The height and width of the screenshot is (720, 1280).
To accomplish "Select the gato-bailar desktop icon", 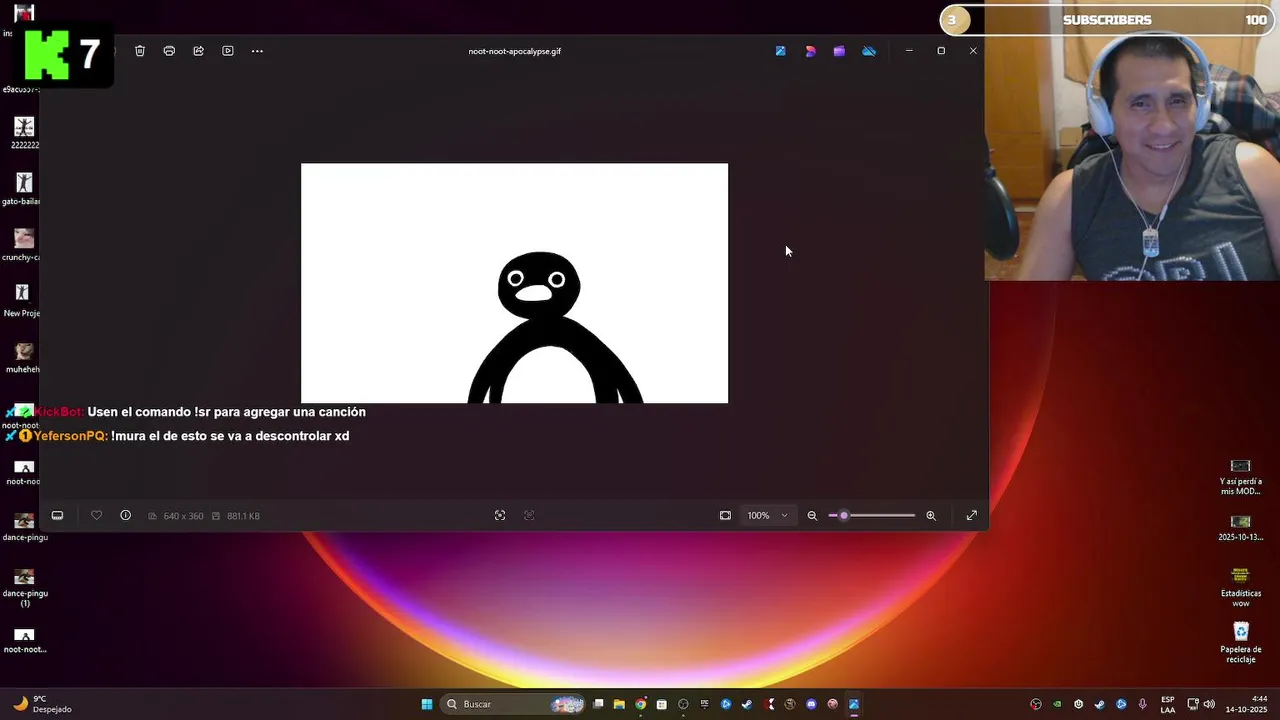I will tap(22, 189).
